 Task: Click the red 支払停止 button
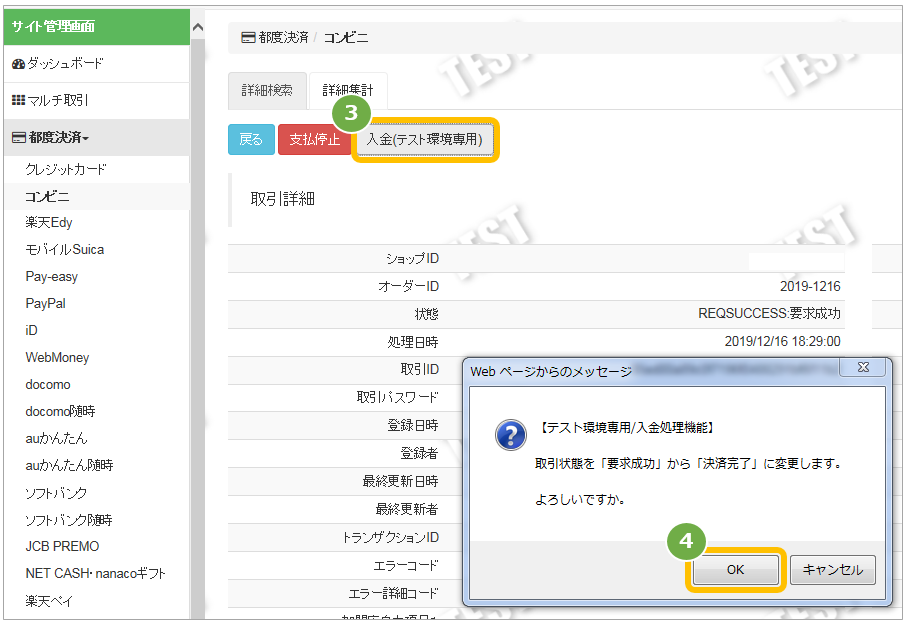[x=314, y=139]
